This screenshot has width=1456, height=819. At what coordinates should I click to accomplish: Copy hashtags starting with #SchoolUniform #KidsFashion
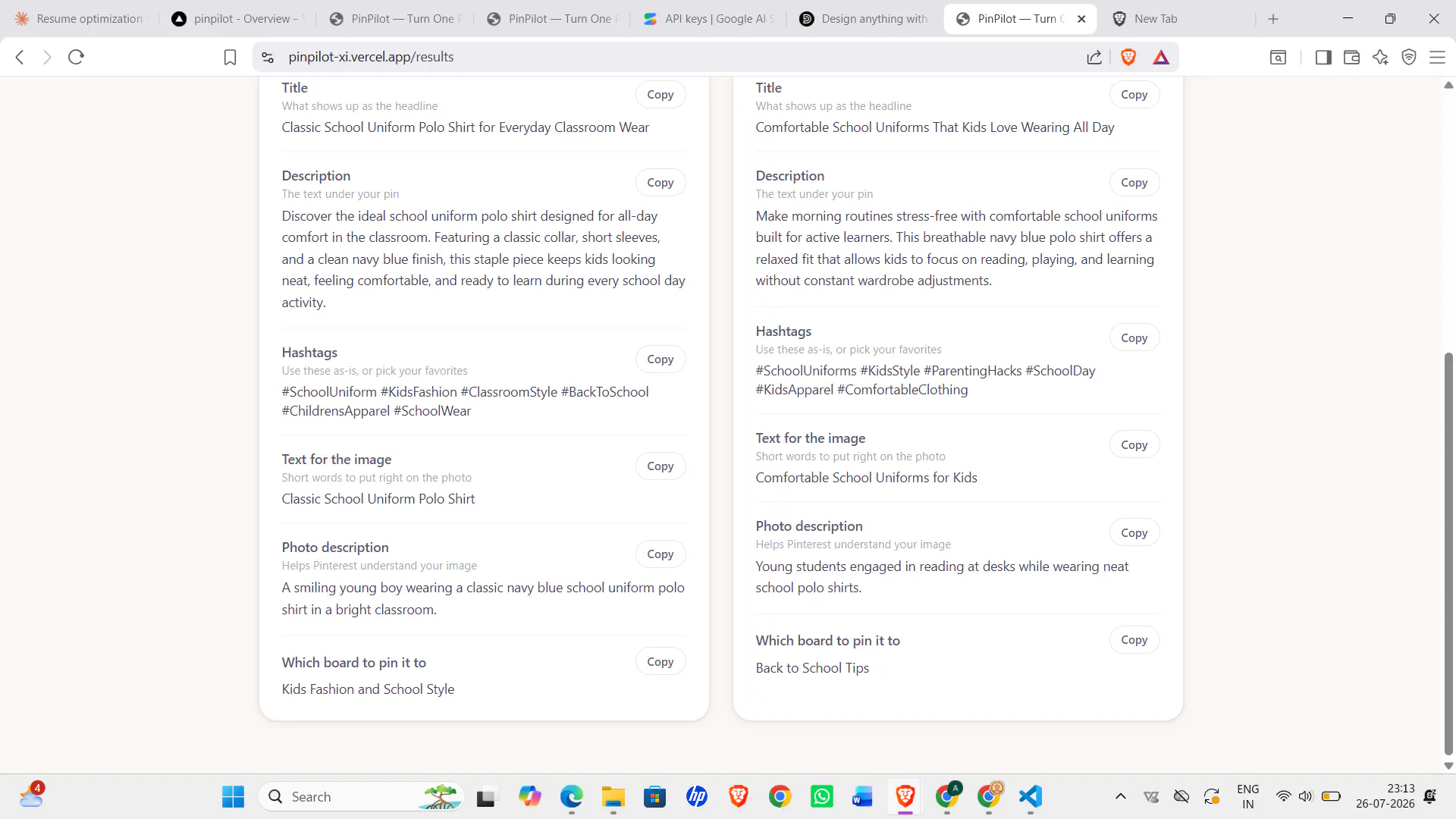click(x=661, y=359)
